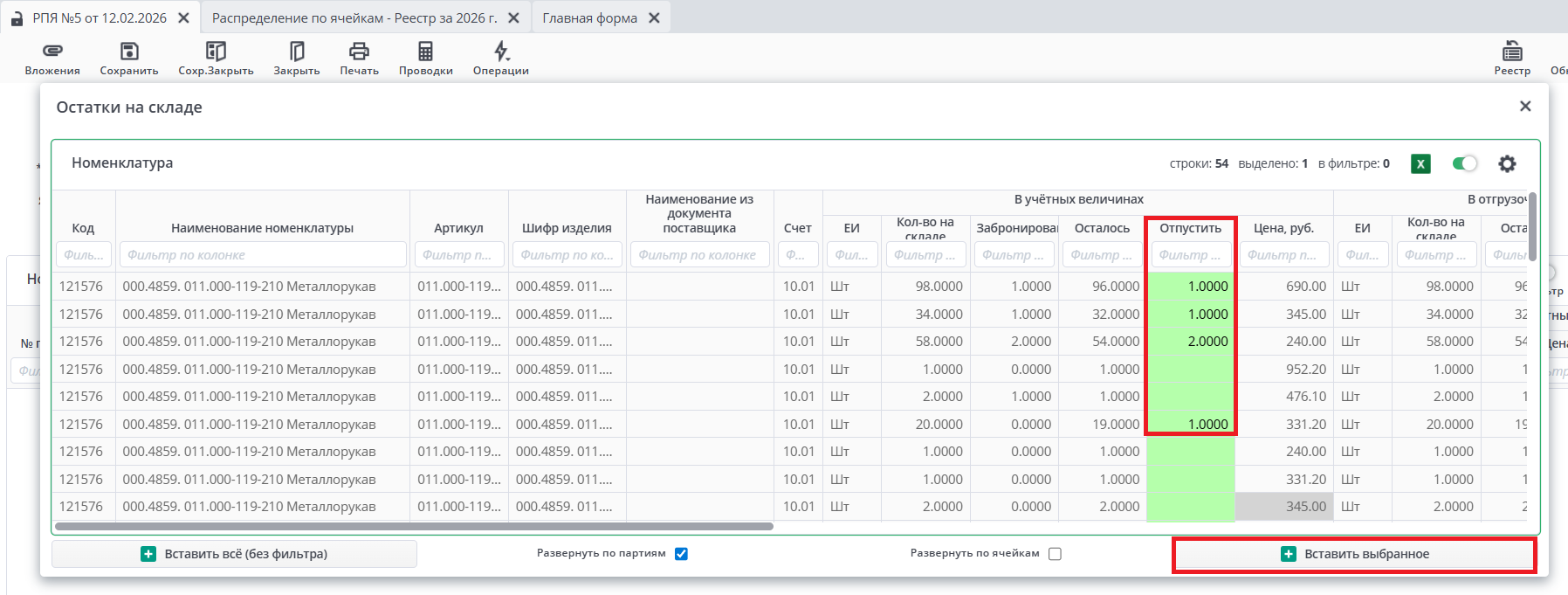Click Вставить выбранное button
This screenshot has width=1568, height=595.
click(x=1354, y=555)
